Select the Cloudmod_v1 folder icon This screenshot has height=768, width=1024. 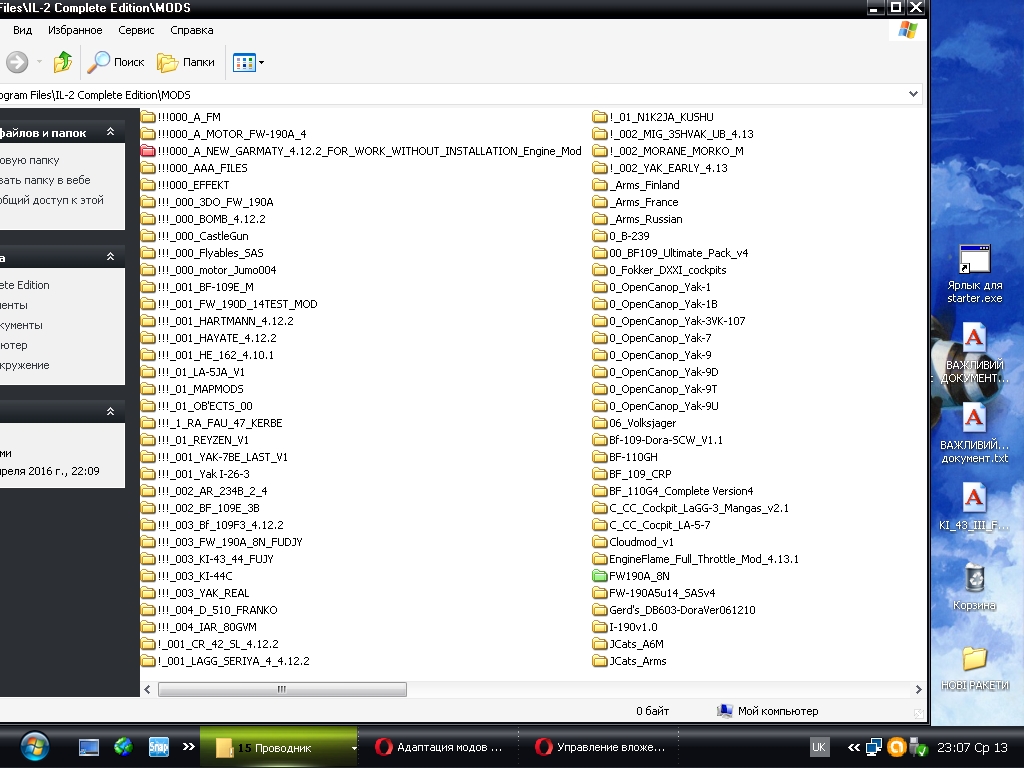pyautogui.click(x=600, y=542)
